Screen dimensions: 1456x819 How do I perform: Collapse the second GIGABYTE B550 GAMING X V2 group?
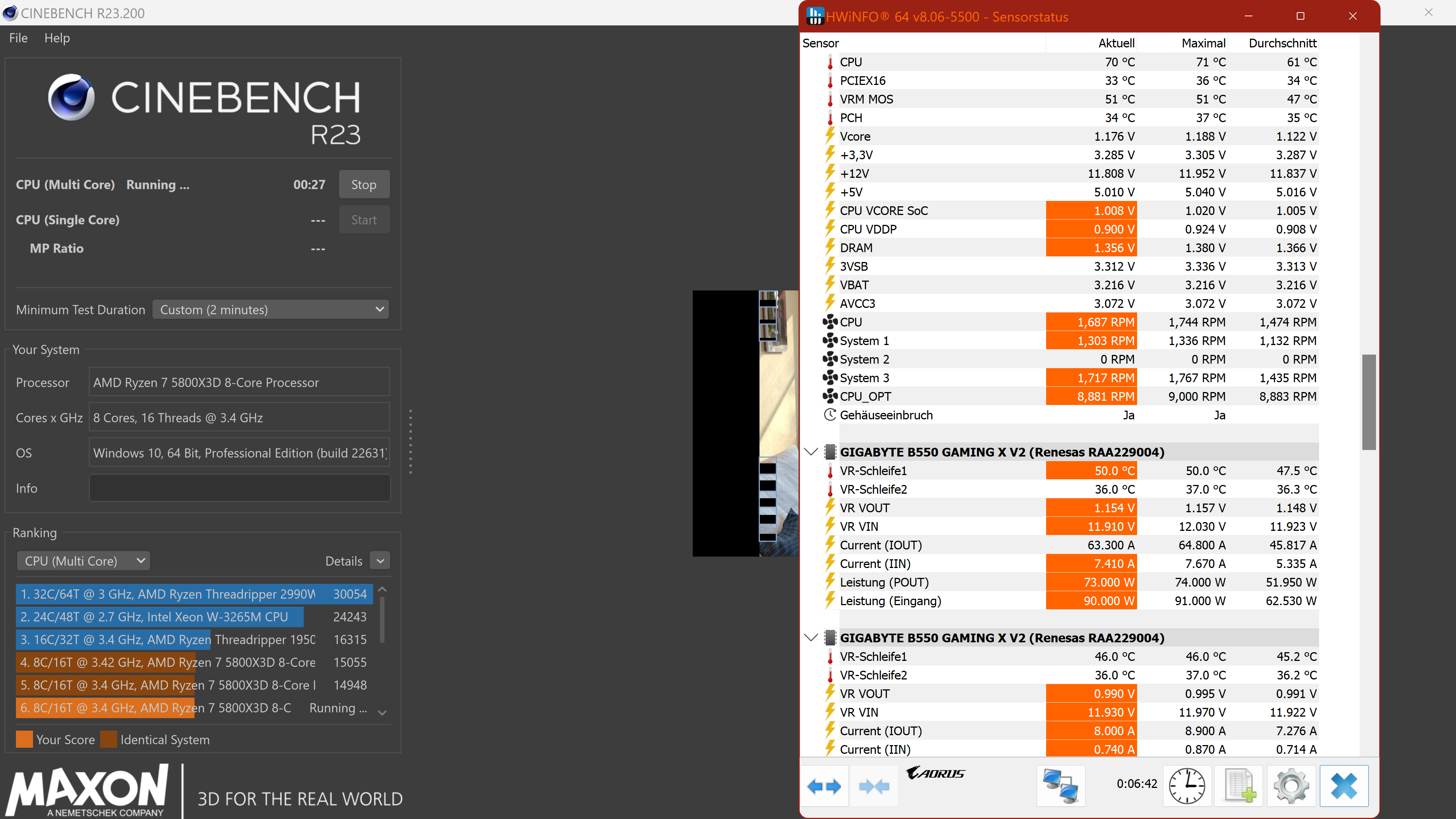tap(811, 637)
